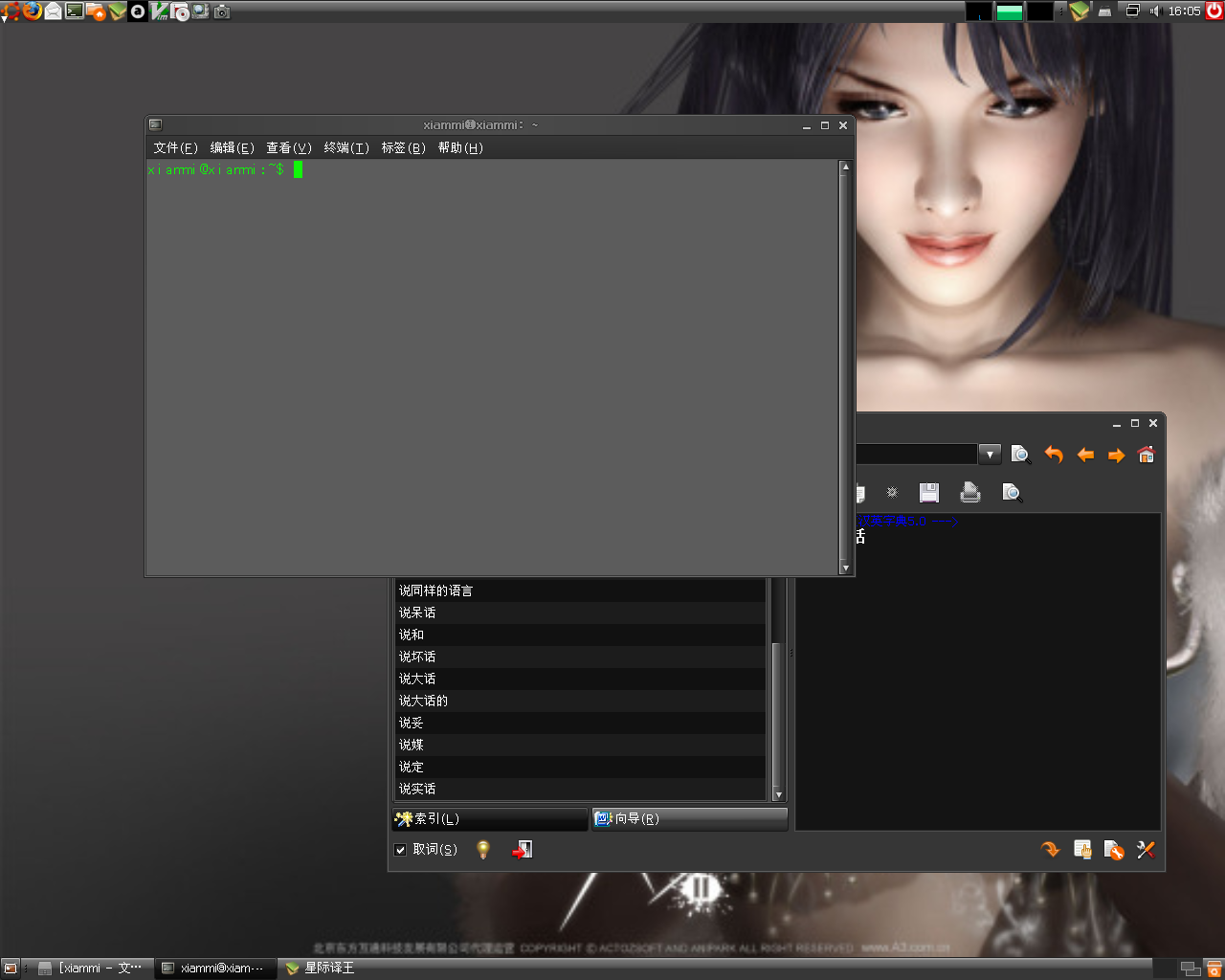
Task: Open the 文件(F) menu in terminal
Action: click(175, 147)
